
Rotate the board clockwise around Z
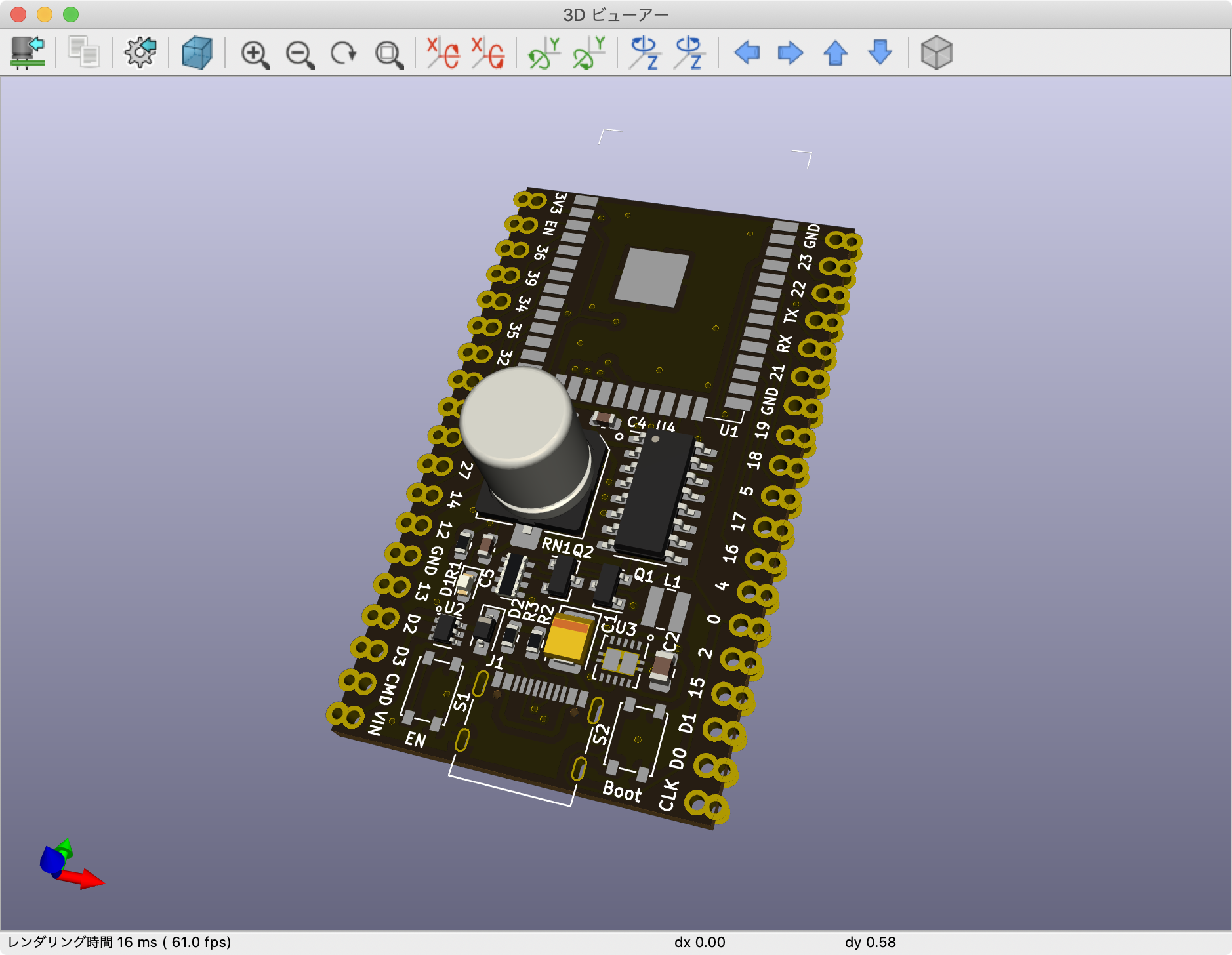click(644, 52)
